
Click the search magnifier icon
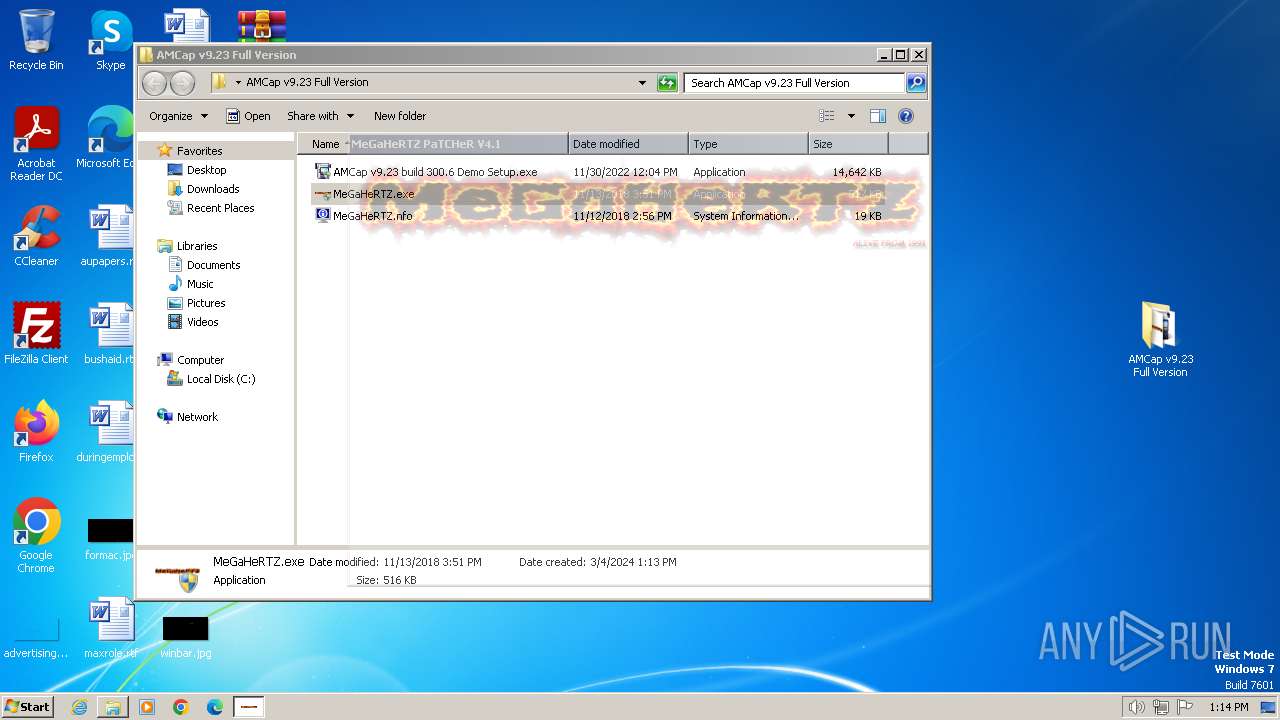tap(916, 83)
